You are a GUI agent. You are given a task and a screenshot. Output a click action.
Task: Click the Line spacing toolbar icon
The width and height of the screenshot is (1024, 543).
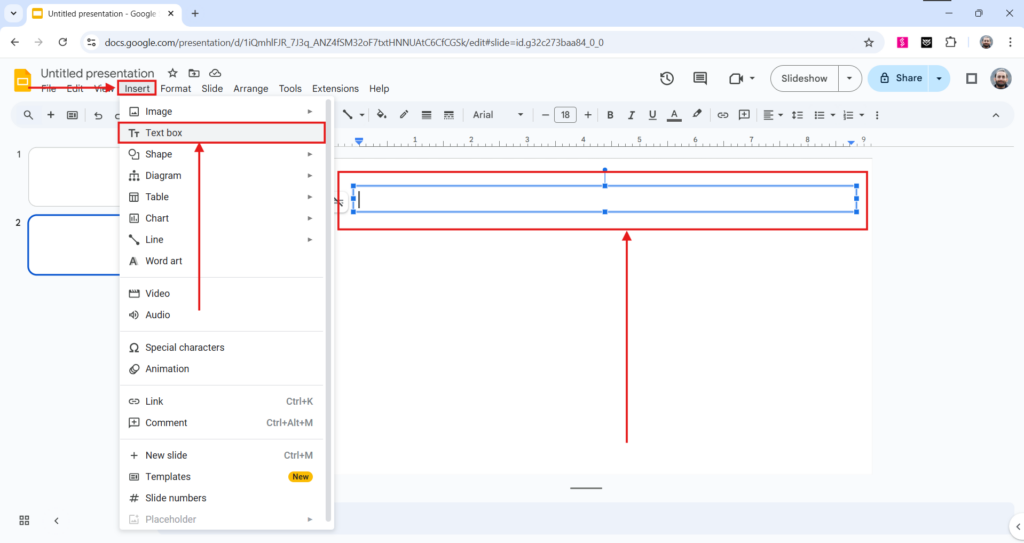click(797, 115)
